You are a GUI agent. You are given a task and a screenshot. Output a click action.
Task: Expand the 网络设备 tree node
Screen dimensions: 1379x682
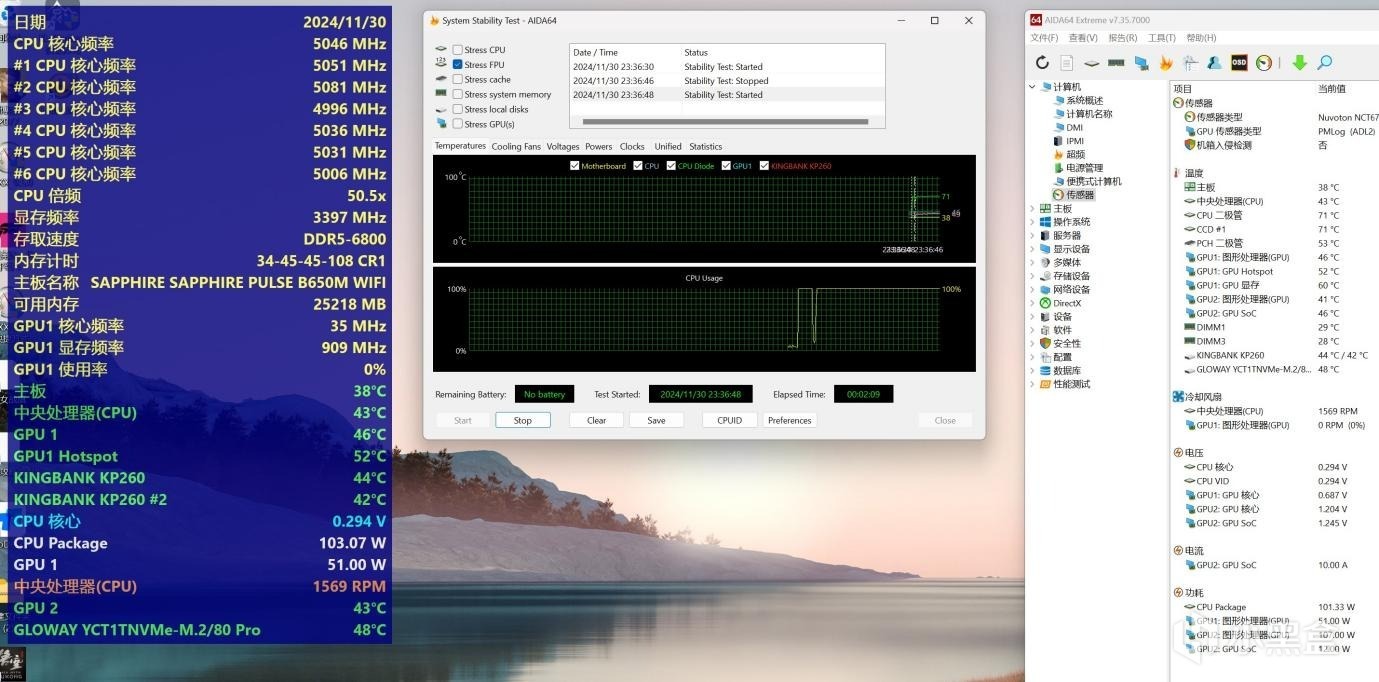(1033, 290)
